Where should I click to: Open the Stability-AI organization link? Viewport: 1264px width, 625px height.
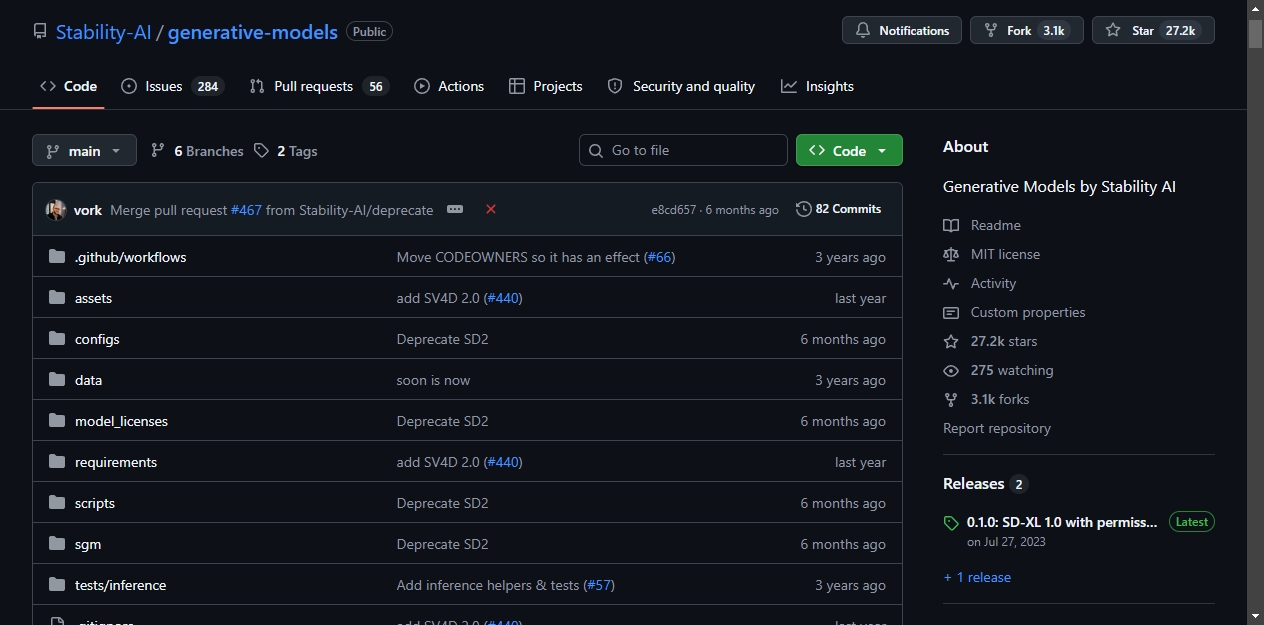[x=103, y=31]
